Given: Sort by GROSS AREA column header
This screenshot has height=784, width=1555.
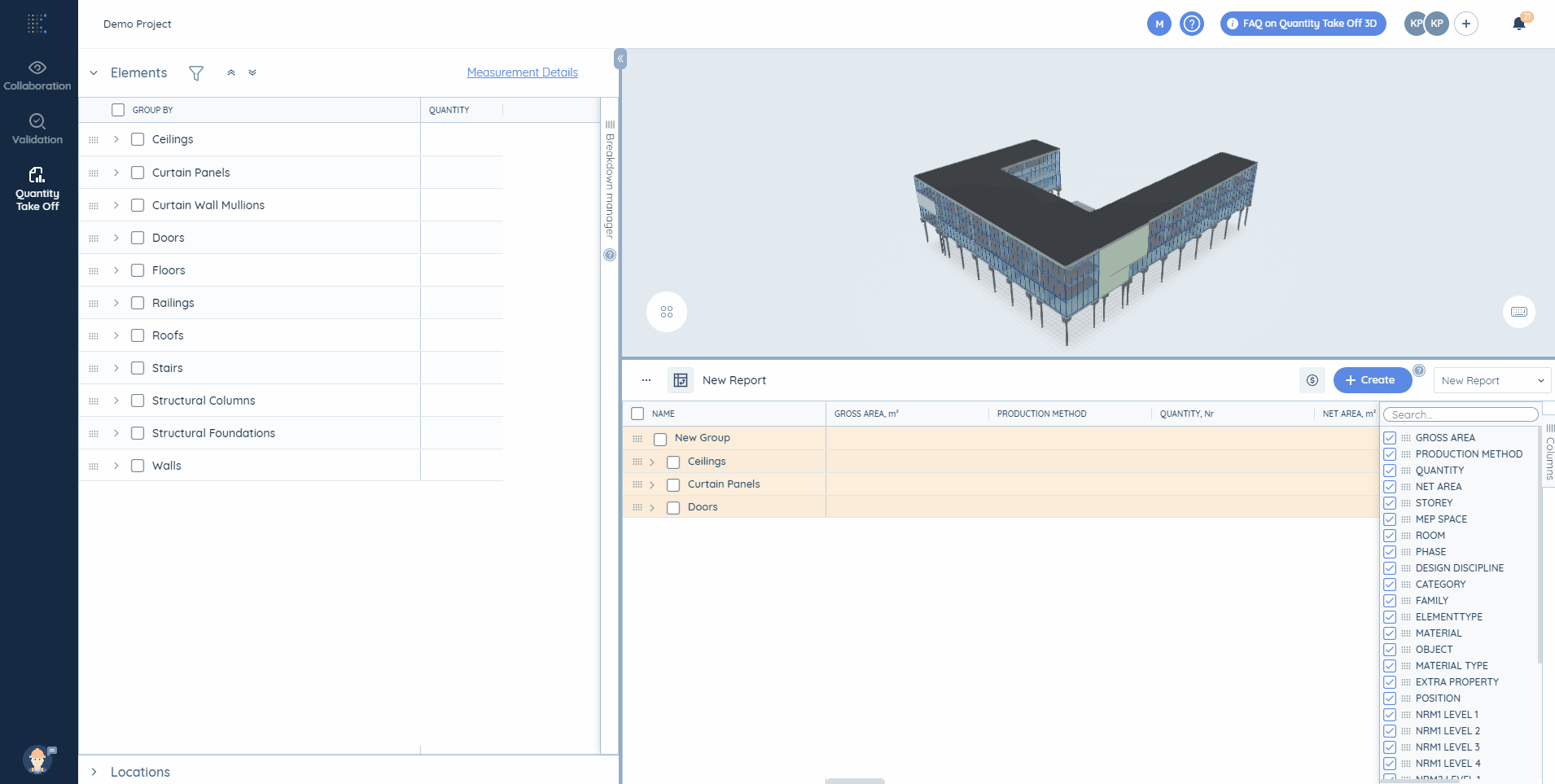Looking at the screenshot, I should 866,414.
